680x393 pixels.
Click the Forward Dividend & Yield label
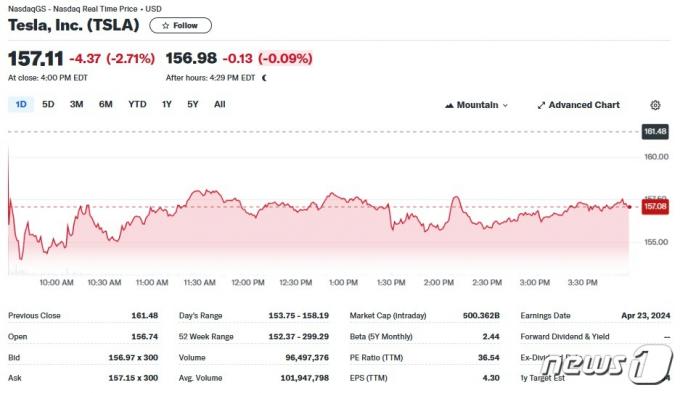point(565,337)
